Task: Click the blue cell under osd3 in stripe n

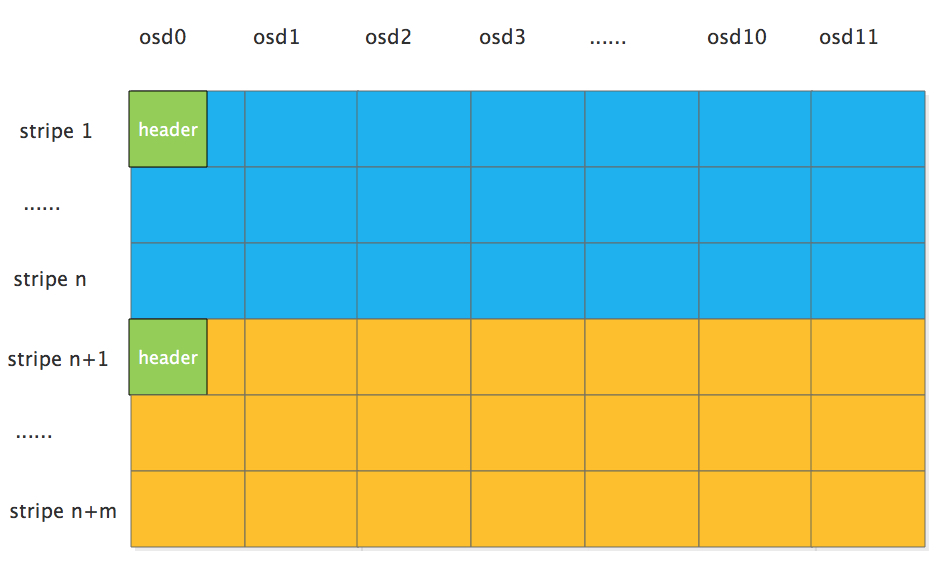Action: click(528, 281)
